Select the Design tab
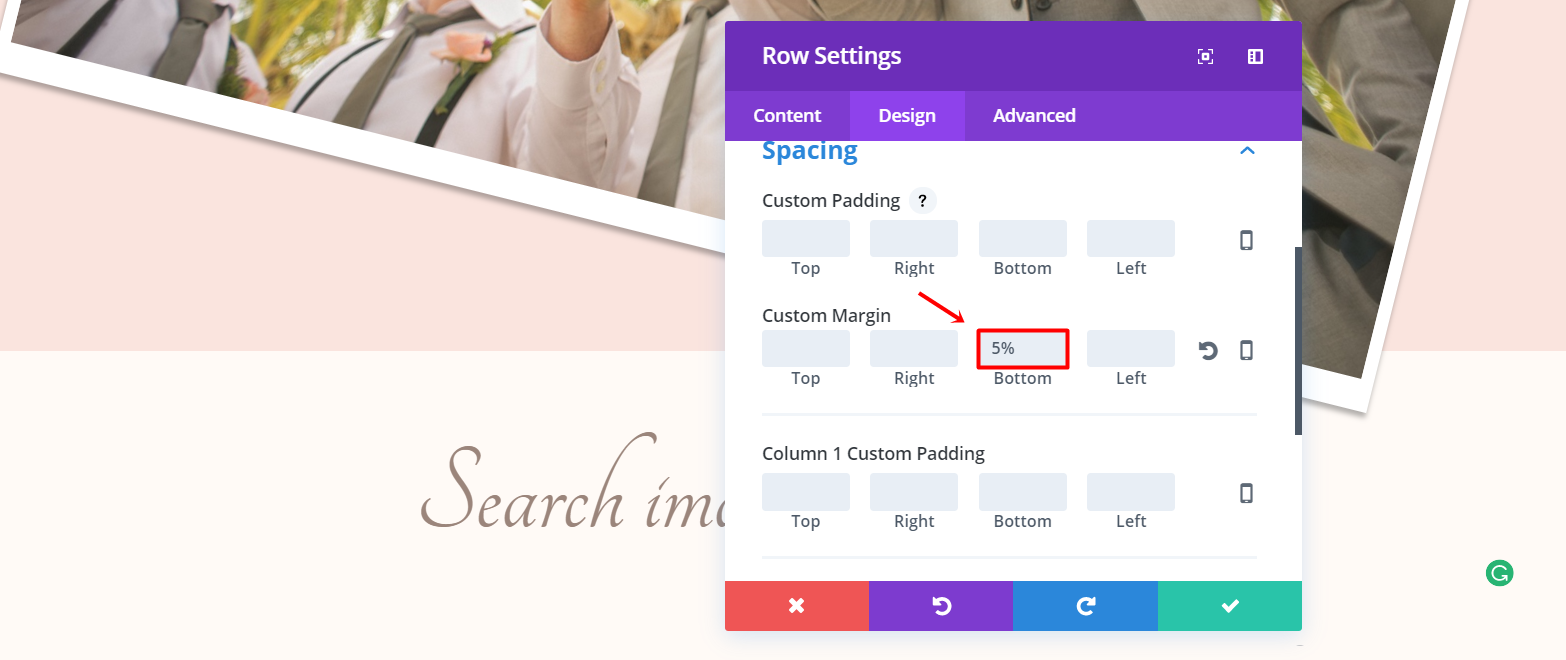 907,116
